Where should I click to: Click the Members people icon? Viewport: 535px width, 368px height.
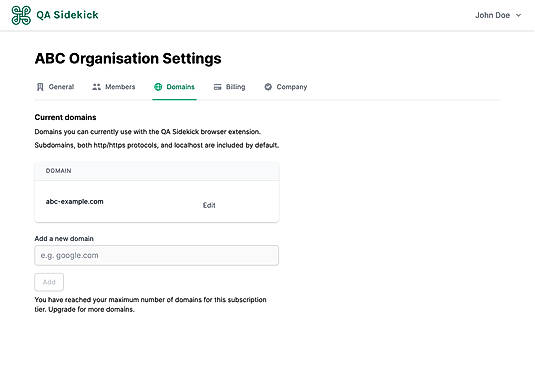tap(97, 87)
